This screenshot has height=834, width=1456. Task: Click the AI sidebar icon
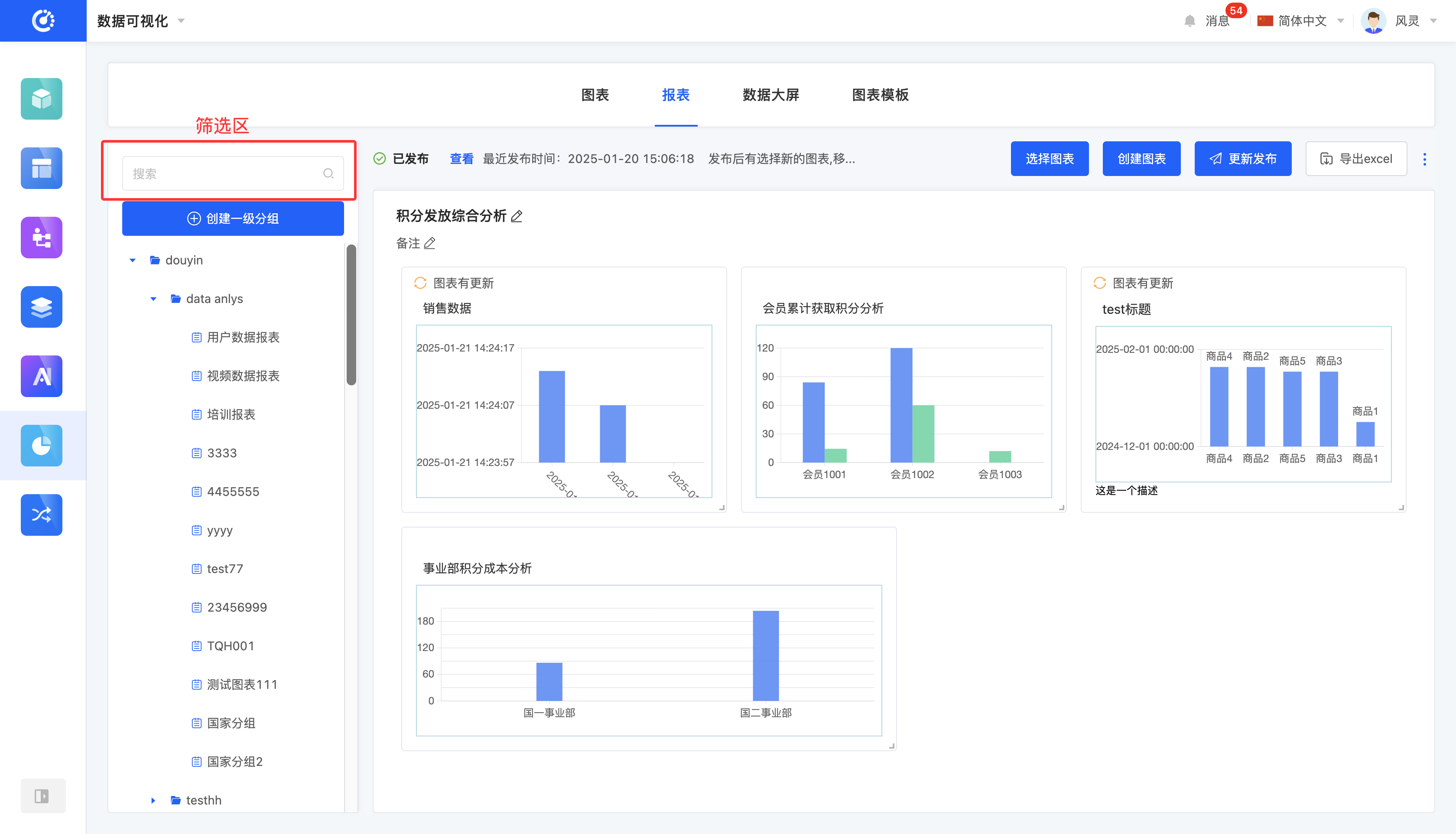tap(41, 376)
